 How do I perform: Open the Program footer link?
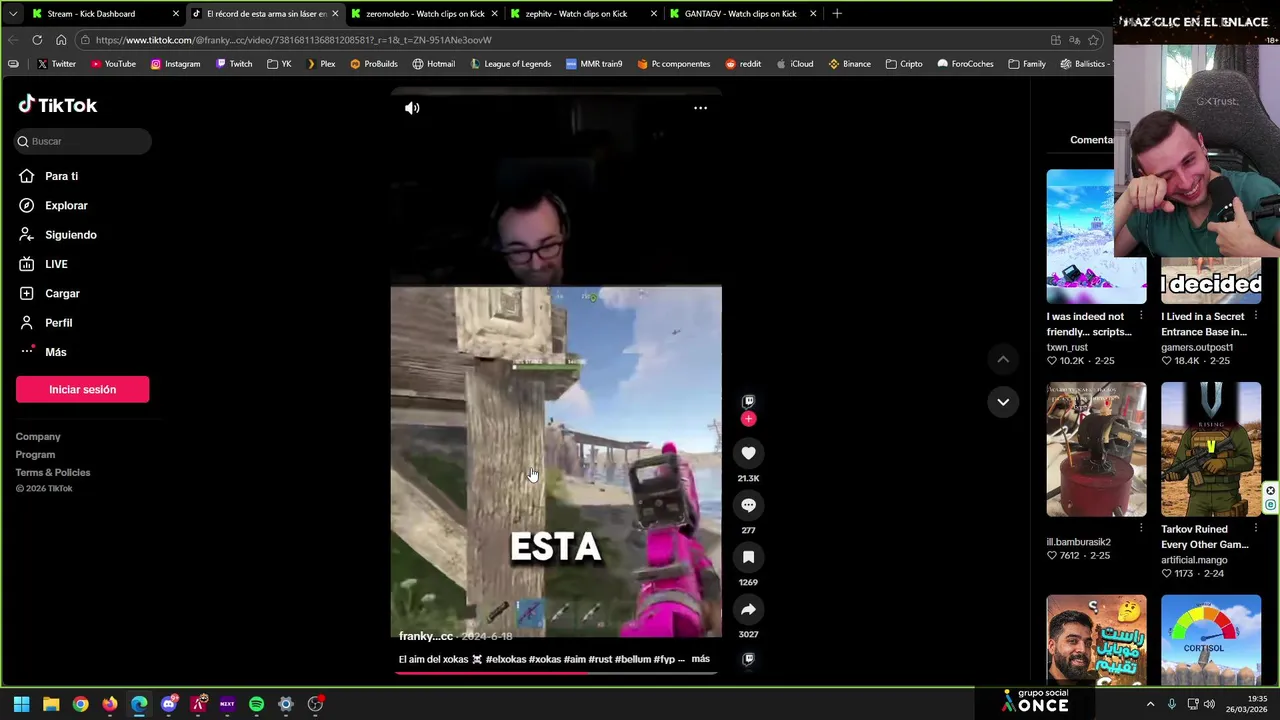tap(35, 455)
